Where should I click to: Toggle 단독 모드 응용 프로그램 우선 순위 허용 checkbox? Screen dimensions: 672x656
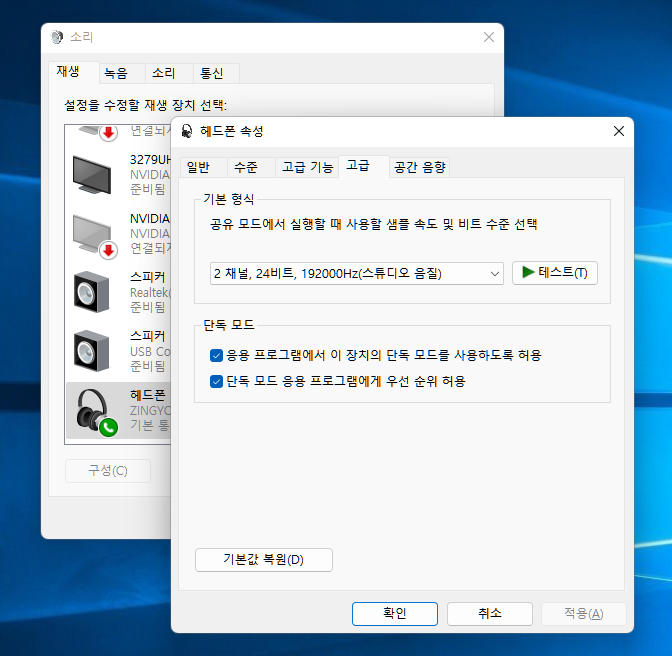pyautogui.click(x=216, y=381)
